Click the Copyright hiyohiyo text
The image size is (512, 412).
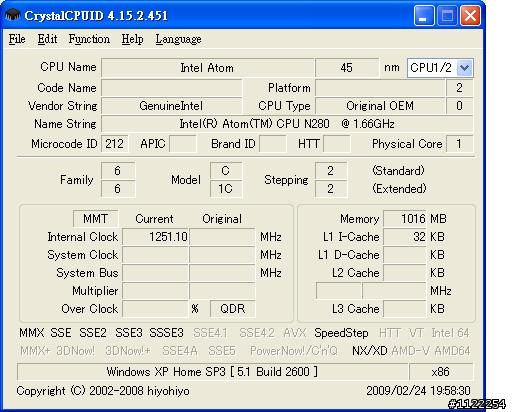(x=103, y=391)
